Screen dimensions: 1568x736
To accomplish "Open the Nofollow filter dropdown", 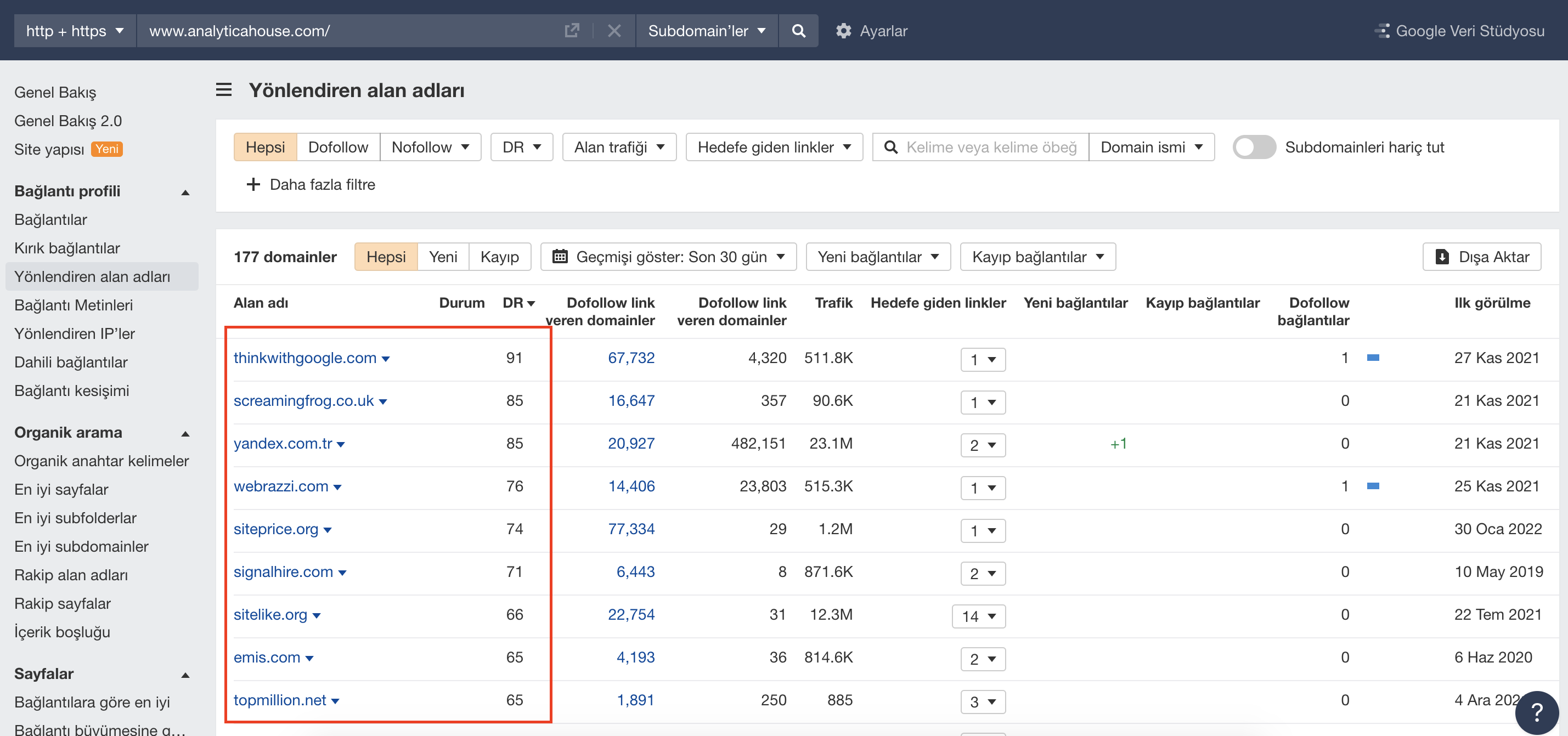I will (x=430, y=147).
